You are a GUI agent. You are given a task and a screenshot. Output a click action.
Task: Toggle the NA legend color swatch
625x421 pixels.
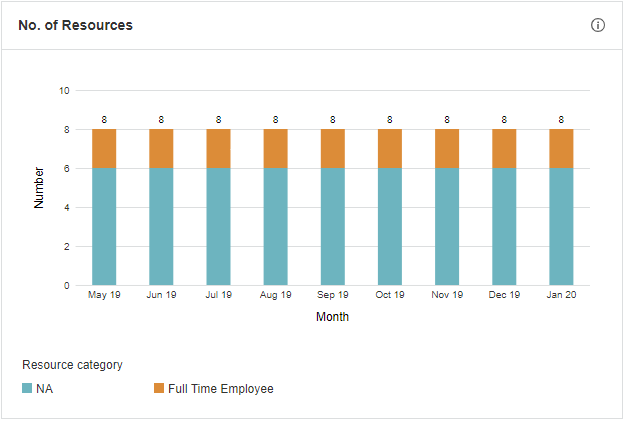tap(27, 388)
